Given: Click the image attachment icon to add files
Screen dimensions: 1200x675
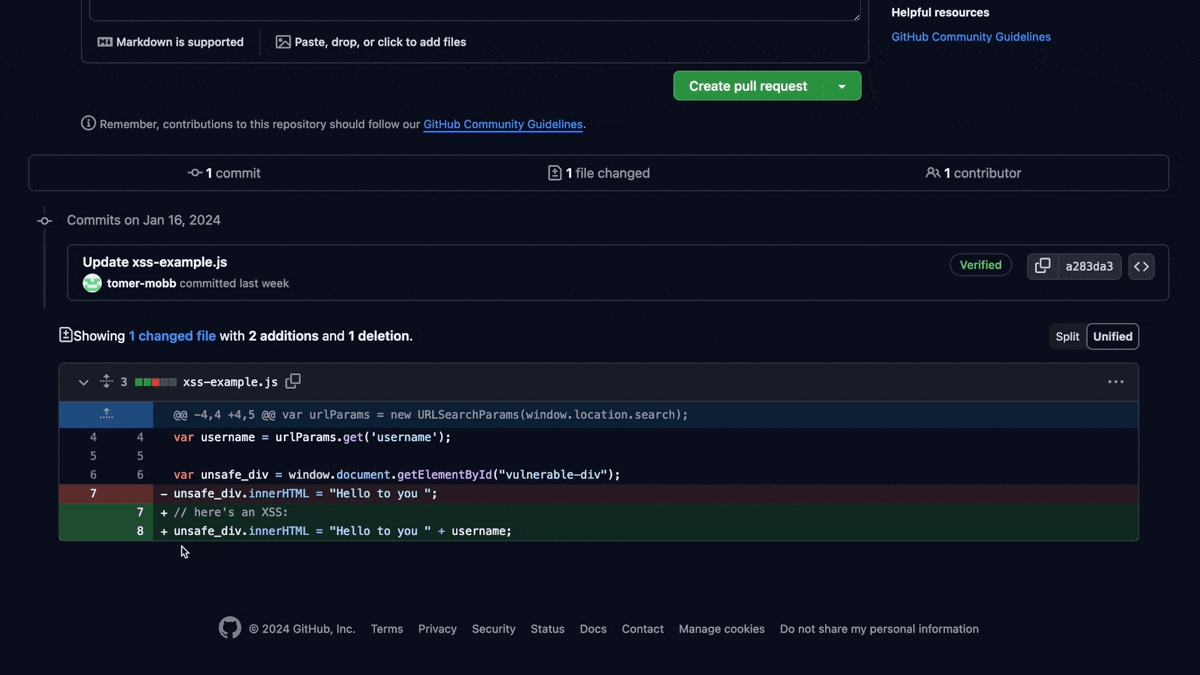Looking at the screenshot, I should pyautogui.click(x=282, y=42).
